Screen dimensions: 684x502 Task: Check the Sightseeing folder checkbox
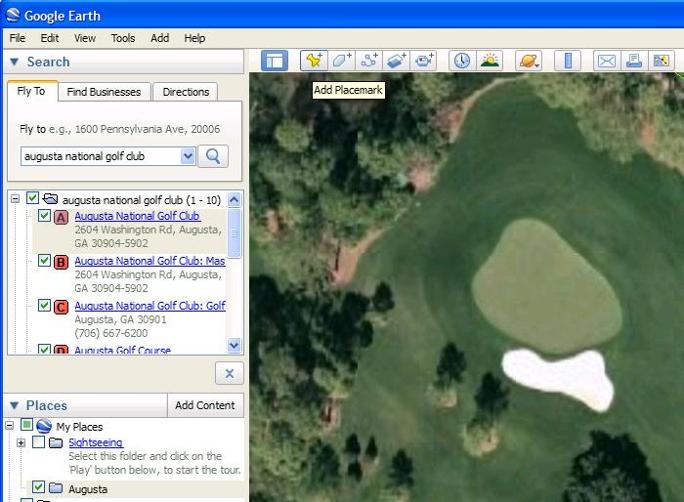(x=38, y=442)
